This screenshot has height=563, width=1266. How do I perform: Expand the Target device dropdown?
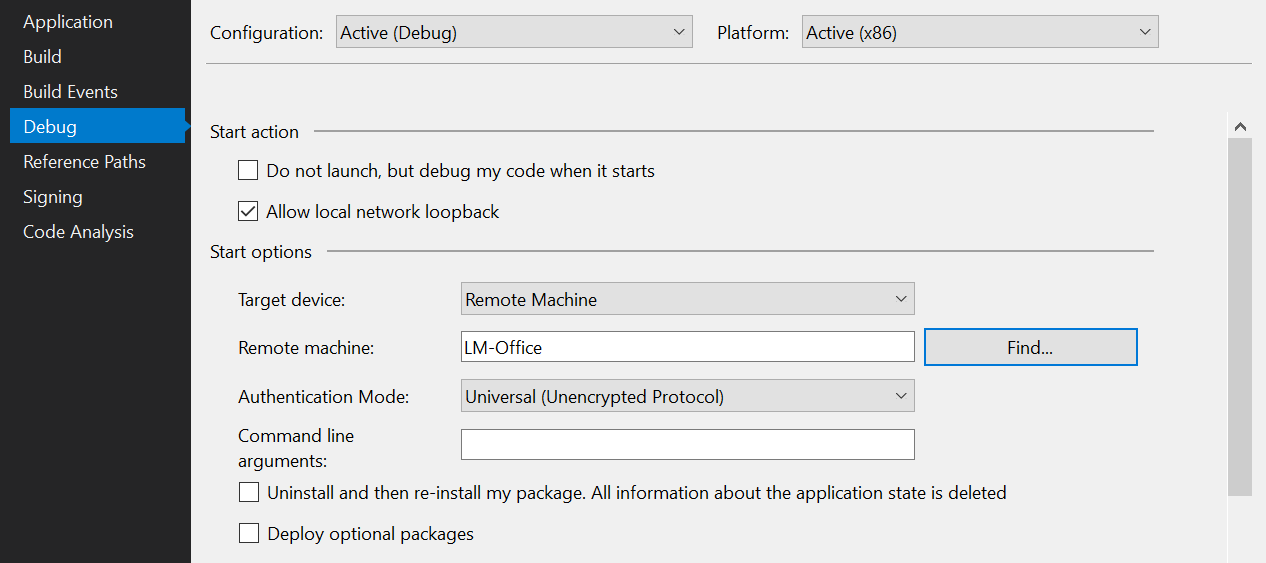point(687,299)
